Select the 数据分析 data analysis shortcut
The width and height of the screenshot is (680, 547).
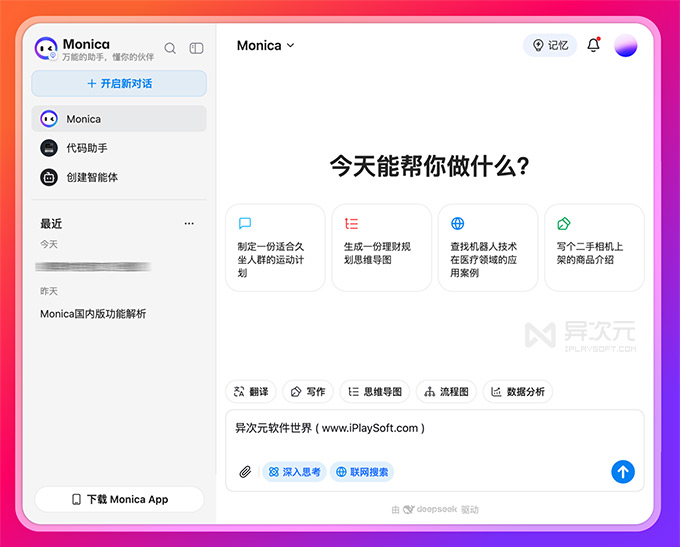518,392
